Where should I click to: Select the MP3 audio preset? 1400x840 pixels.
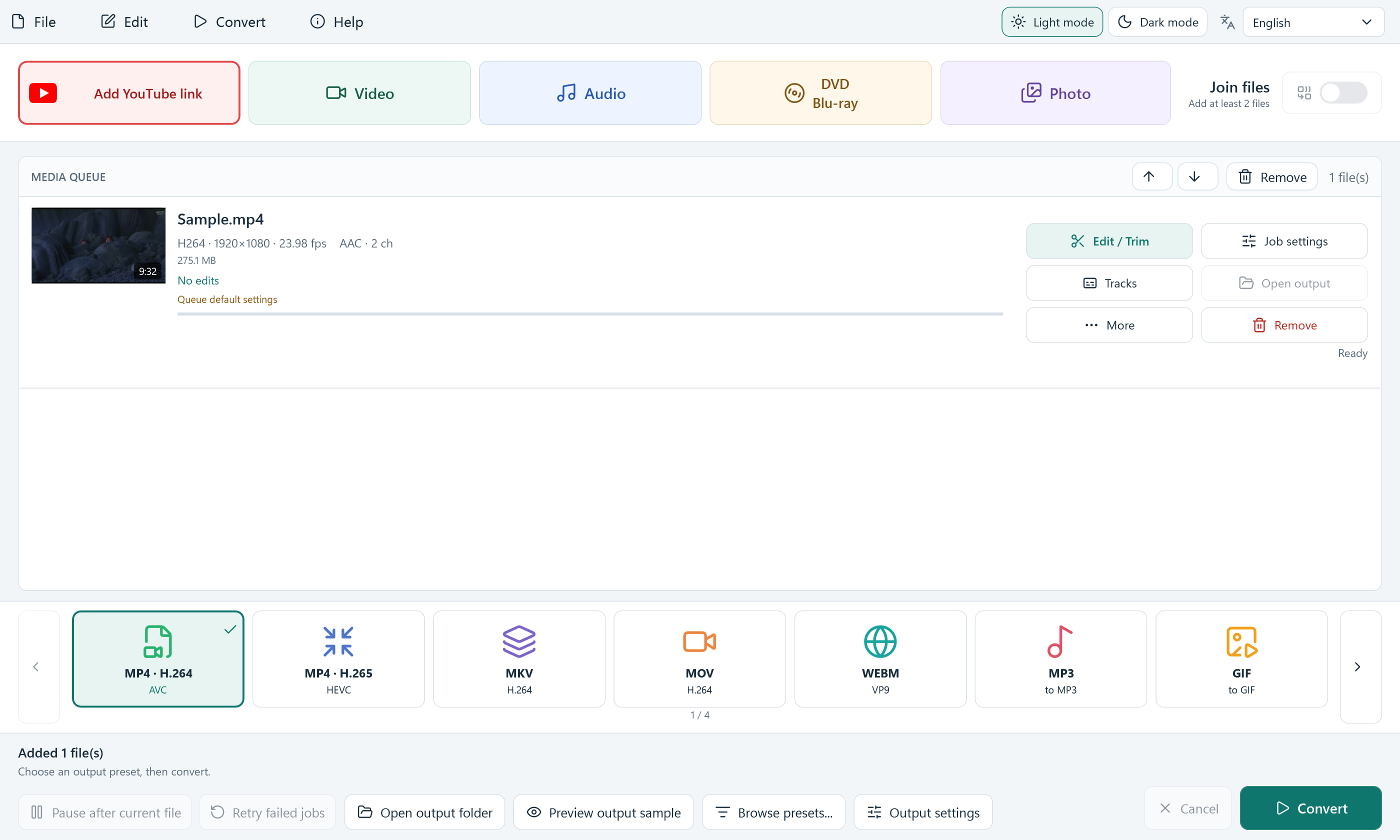point(1060,659)
